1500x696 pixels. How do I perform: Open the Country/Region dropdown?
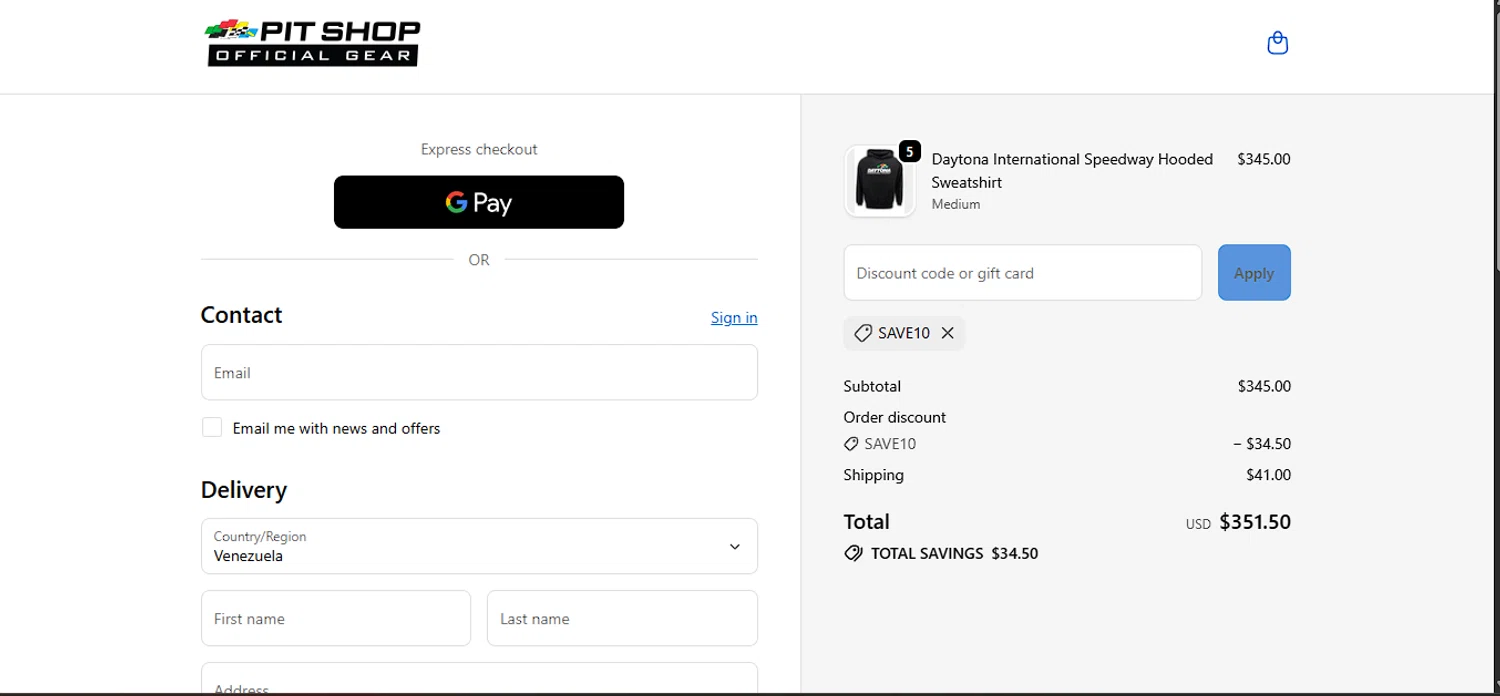pyautogui.click(x=479, y=546)
